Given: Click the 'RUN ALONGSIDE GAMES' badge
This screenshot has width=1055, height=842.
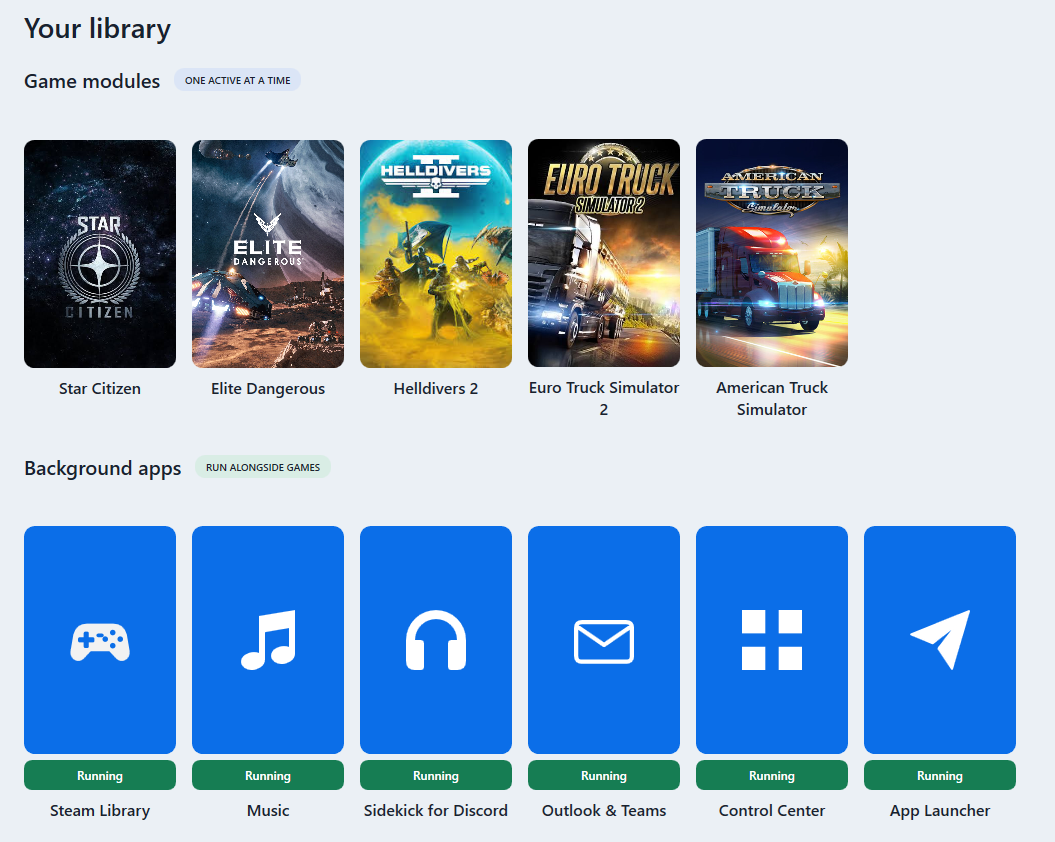Looking at the screenshot, I should coord(263,467).
